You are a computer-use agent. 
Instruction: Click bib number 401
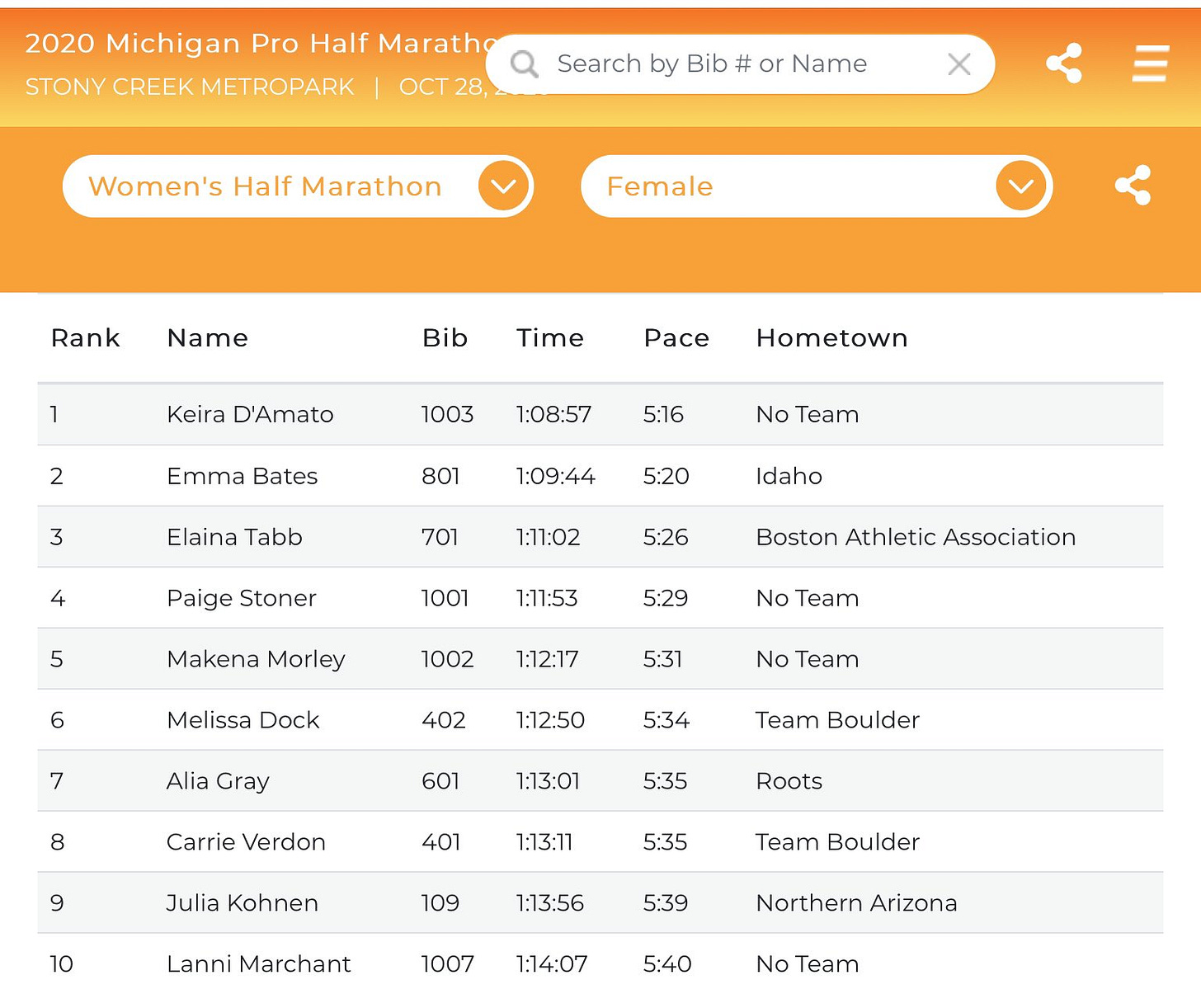click(441, 842)
